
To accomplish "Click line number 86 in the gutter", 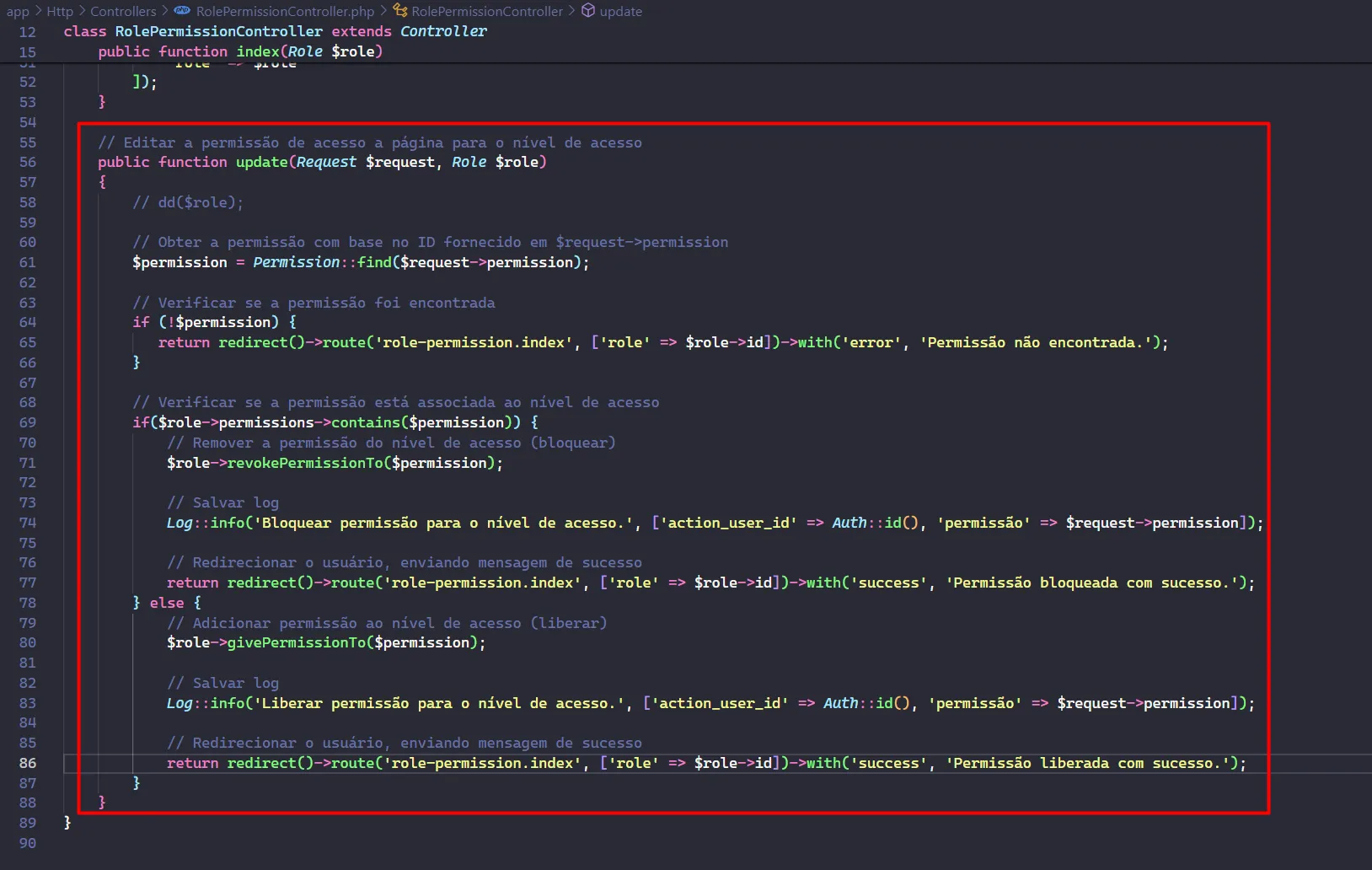I will [x=28, y=763].
